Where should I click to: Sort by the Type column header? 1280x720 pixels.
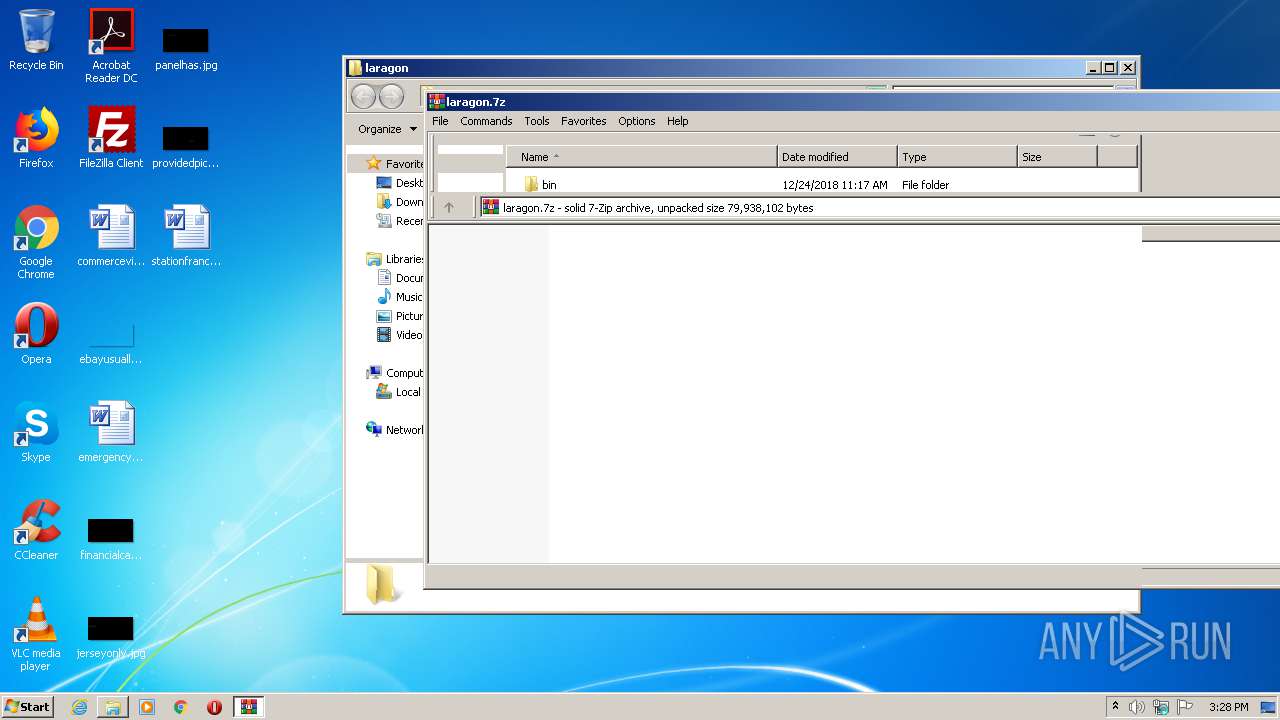tap(957, 157)
